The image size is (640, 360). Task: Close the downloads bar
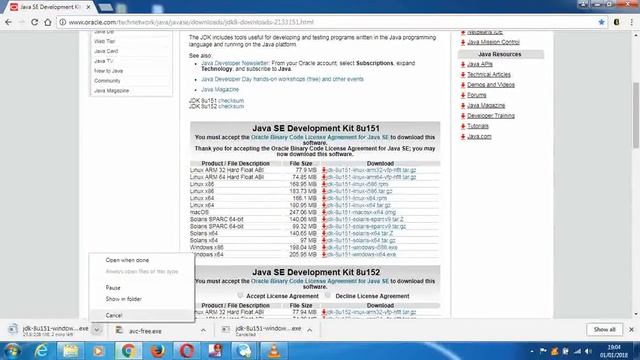pyautogui.click(x=631, y=329)
